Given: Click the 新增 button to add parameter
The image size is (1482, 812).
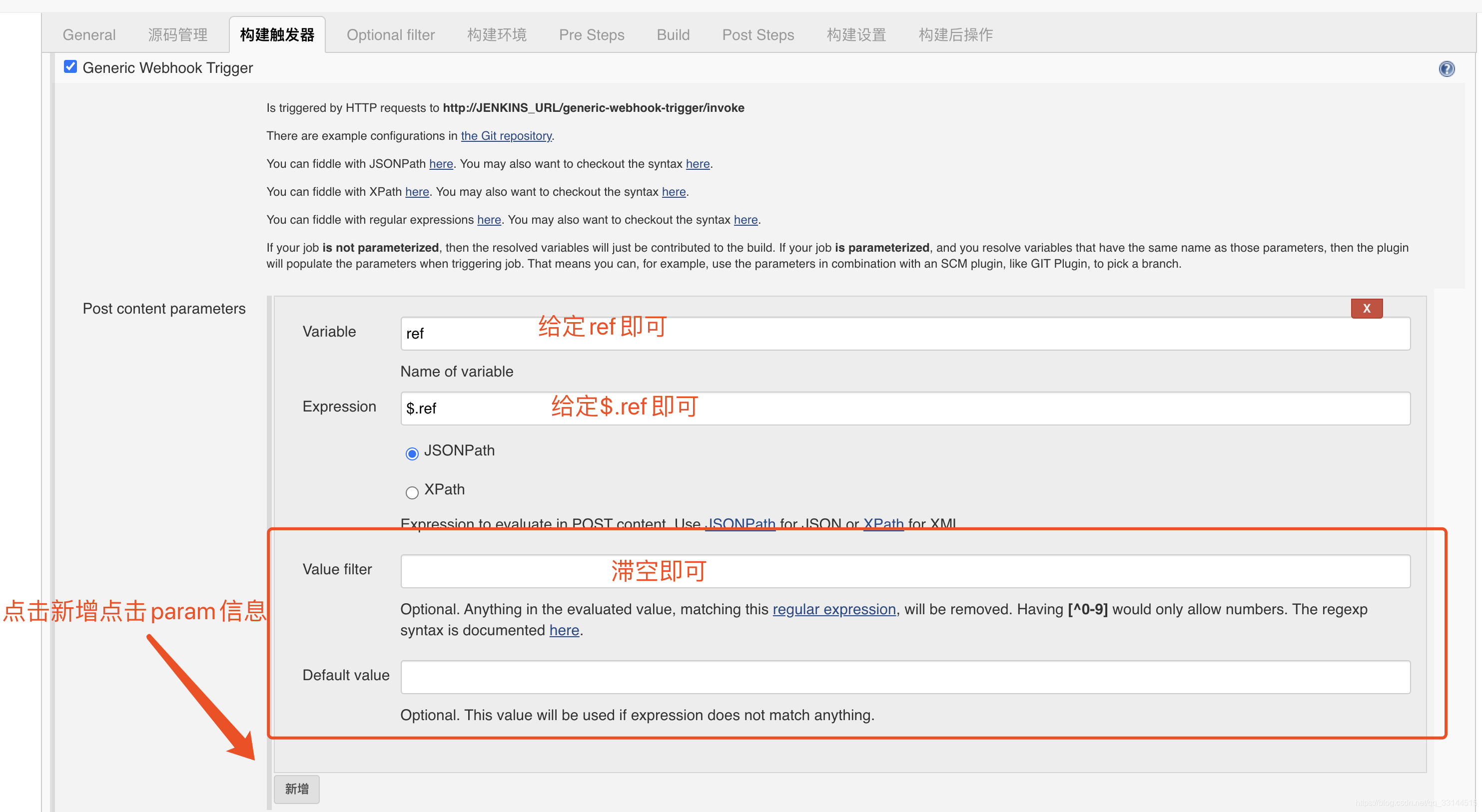Looking at the screenshot, I should (x=296, y=789).
